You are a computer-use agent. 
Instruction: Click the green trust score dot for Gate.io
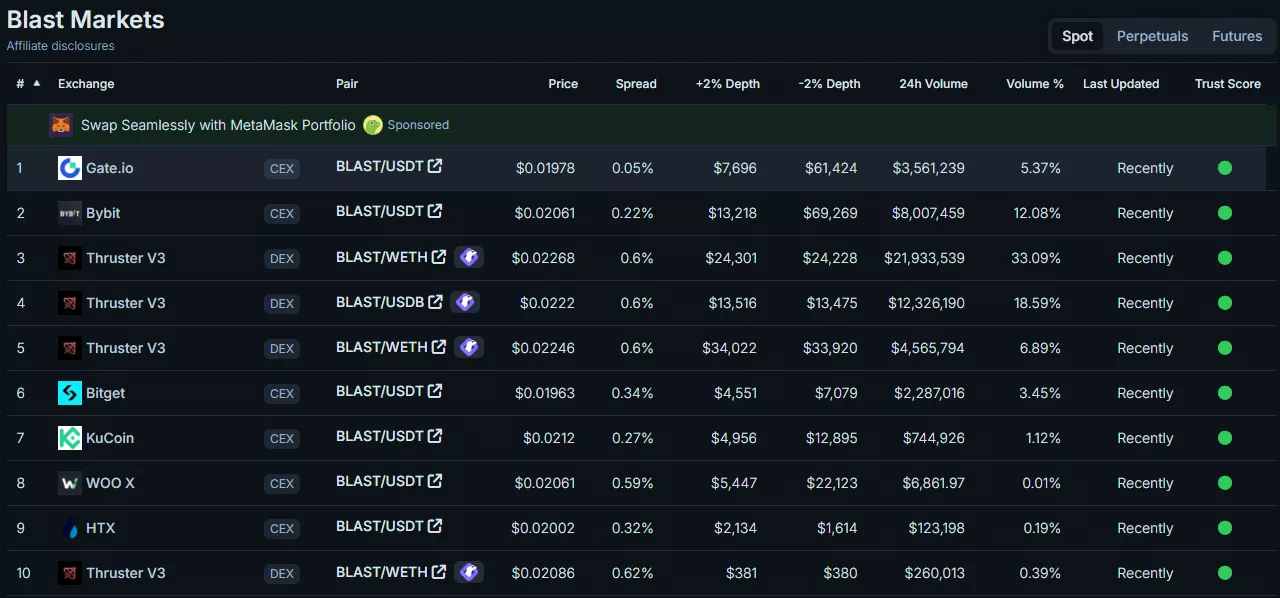[1224, 168]
